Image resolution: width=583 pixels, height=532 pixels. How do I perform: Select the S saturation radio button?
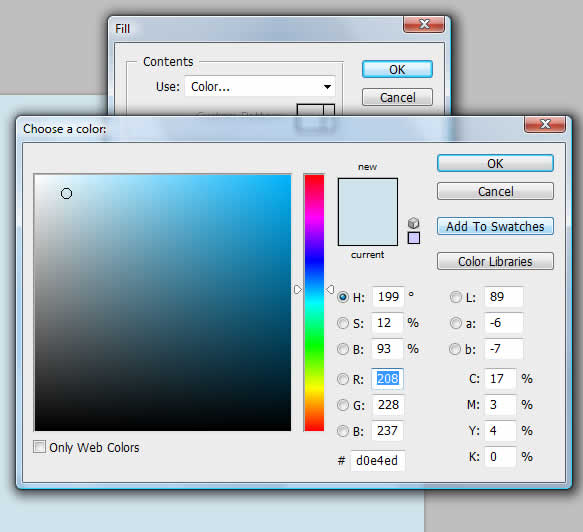pos(343,323)
